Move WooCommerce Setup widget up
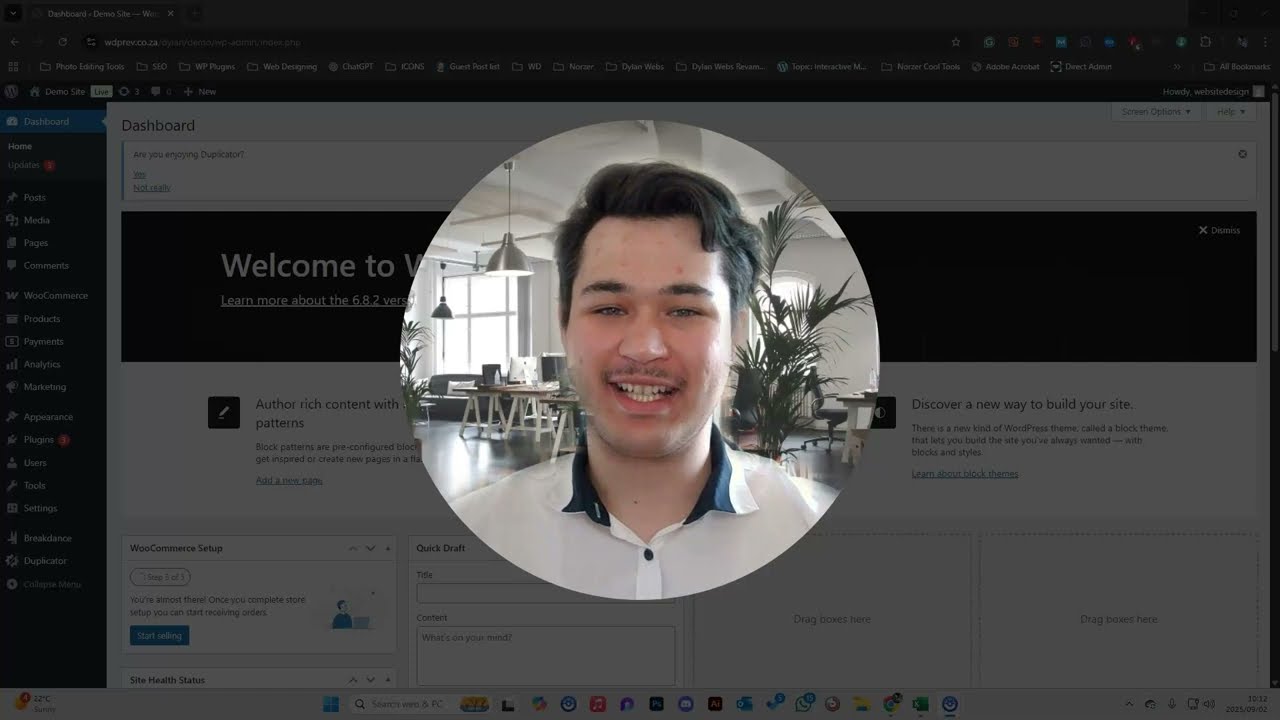Screen dimensions: 1280x720 click(x=353, y=548)
